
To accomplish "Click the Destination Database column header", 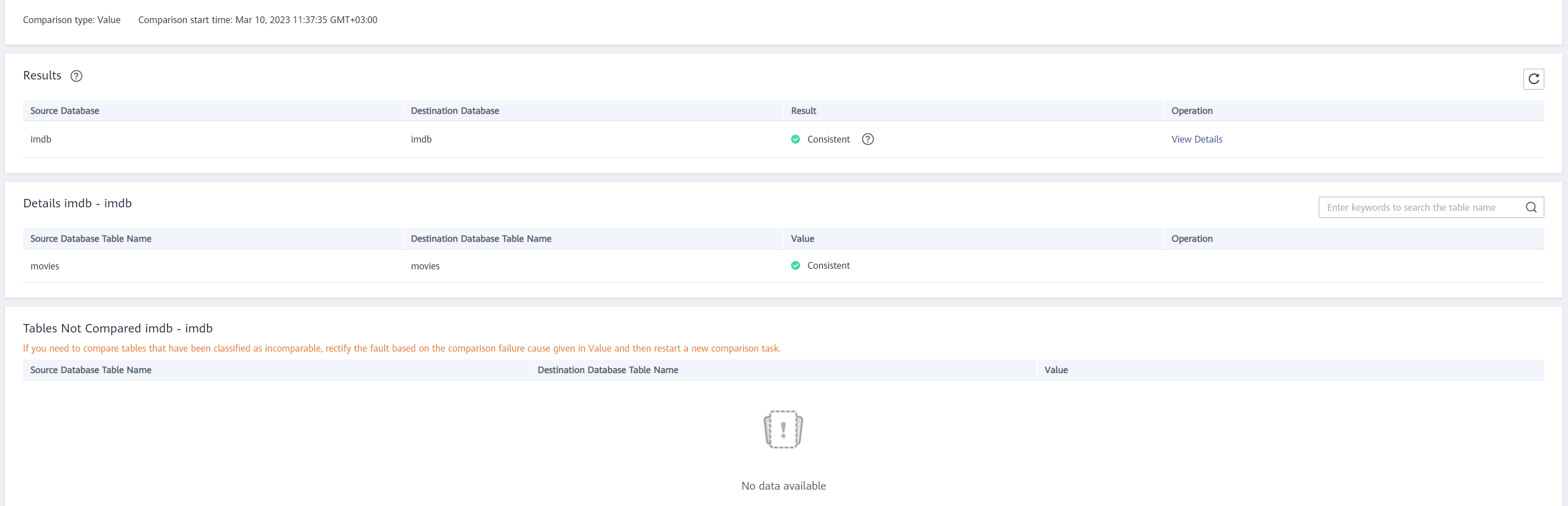I will [x=454, y=110].
